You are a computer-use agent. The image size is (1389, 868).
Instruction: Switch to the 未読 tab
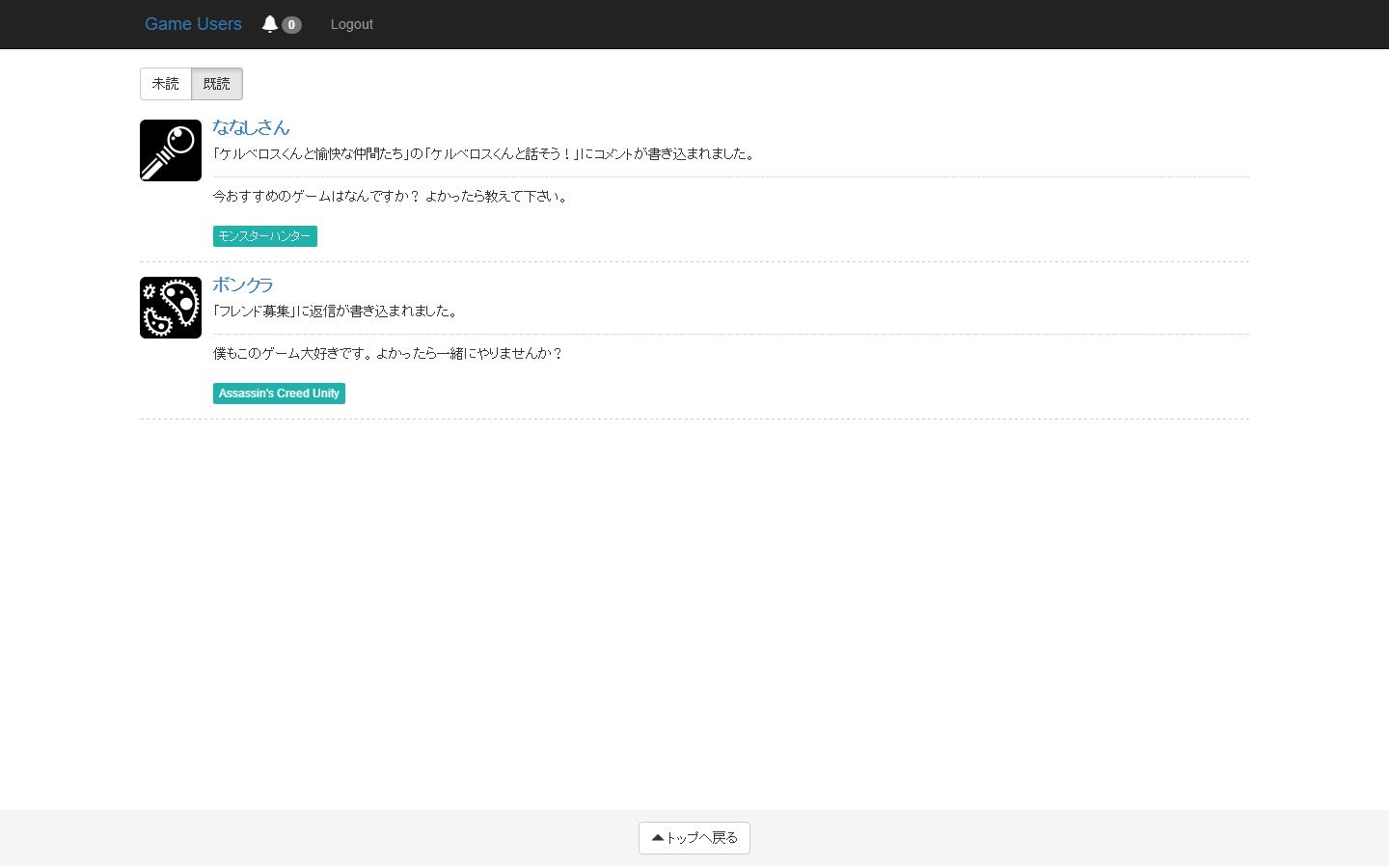(x=166, y=84)
